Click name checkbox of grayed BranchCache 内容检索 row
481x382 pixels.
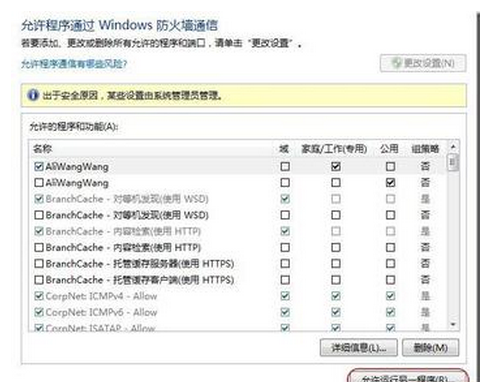pyautogui.click(x=39, y=231)
